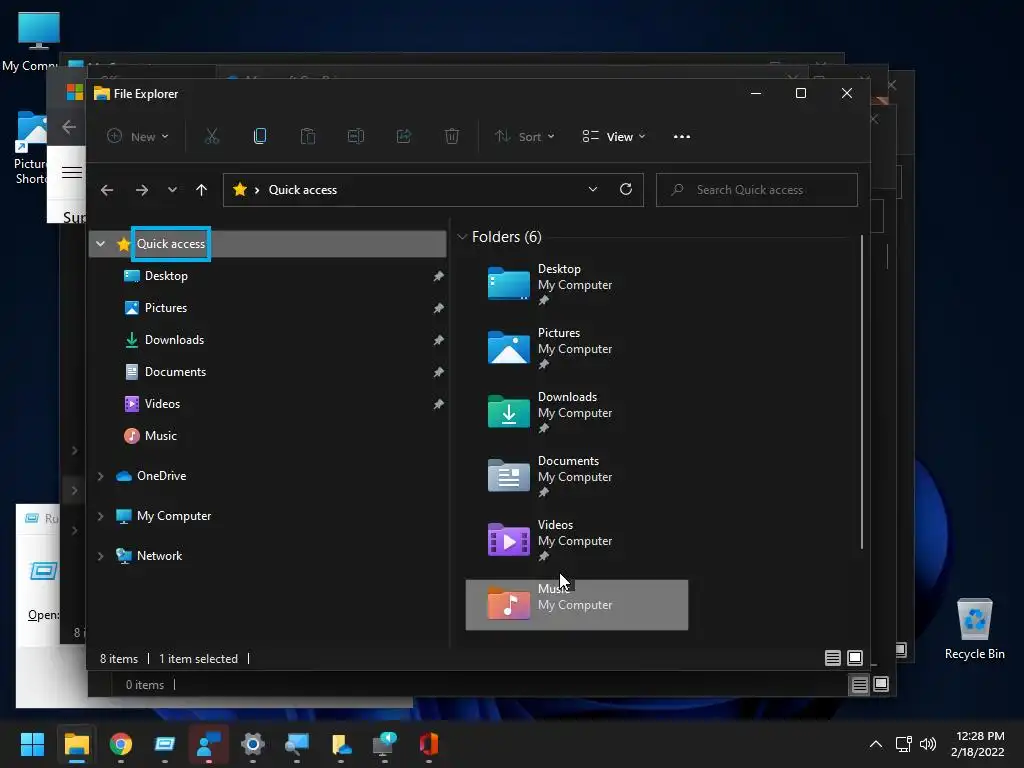Viewport: 1024px width, 768px height.
Task: Expand the Network tree node
Action: (101, 556)
